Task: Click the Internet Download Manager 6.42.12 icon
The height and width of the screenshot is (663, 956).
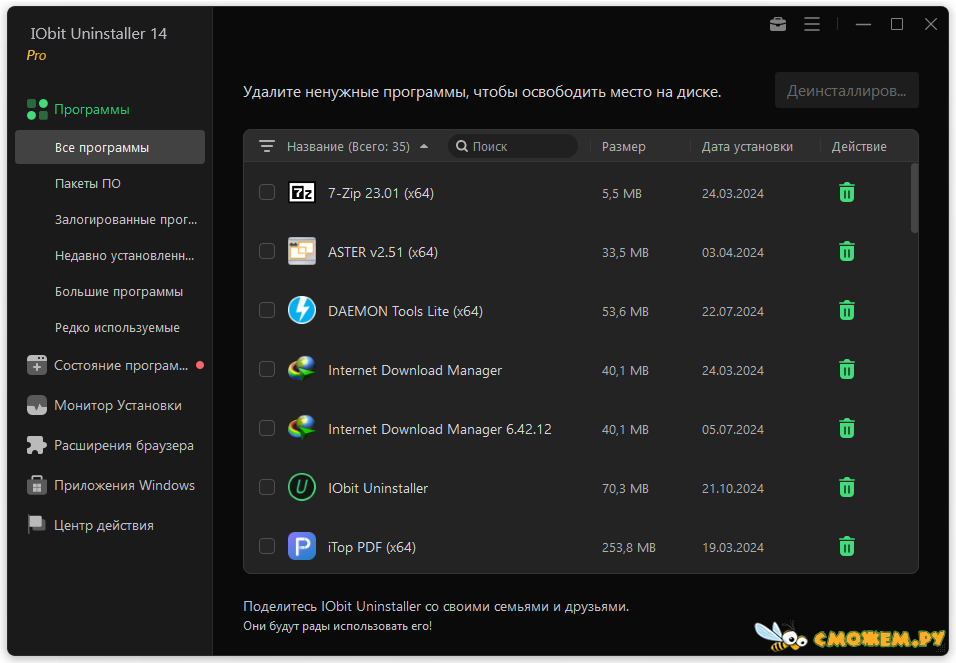Action: pos(302,428)
